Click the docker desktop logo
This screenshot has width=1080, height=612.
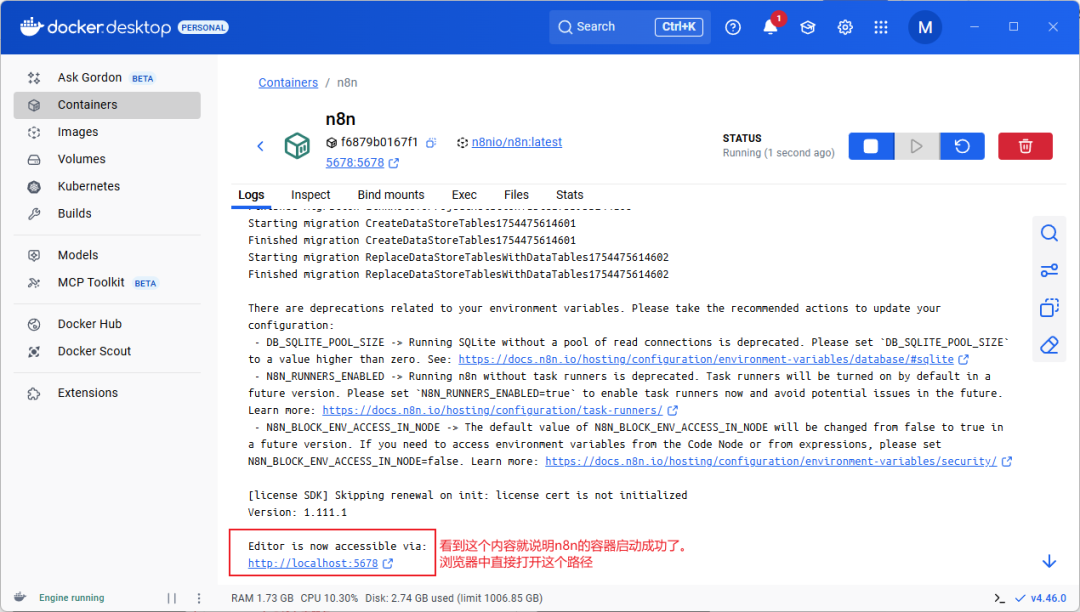[95, 27]
